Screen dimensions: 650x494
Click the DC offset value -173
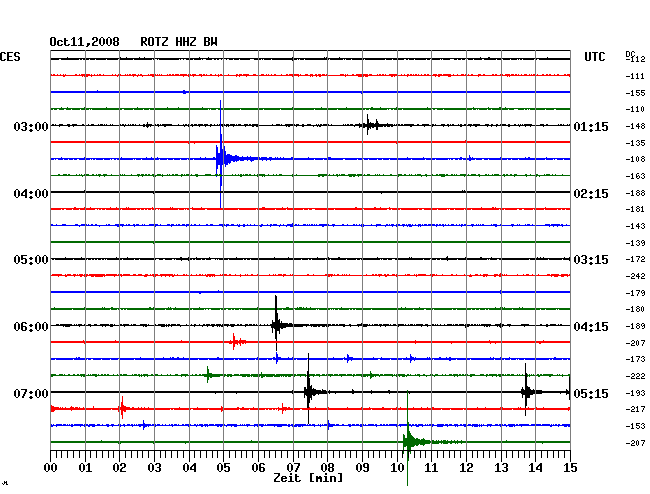point(635,359)
